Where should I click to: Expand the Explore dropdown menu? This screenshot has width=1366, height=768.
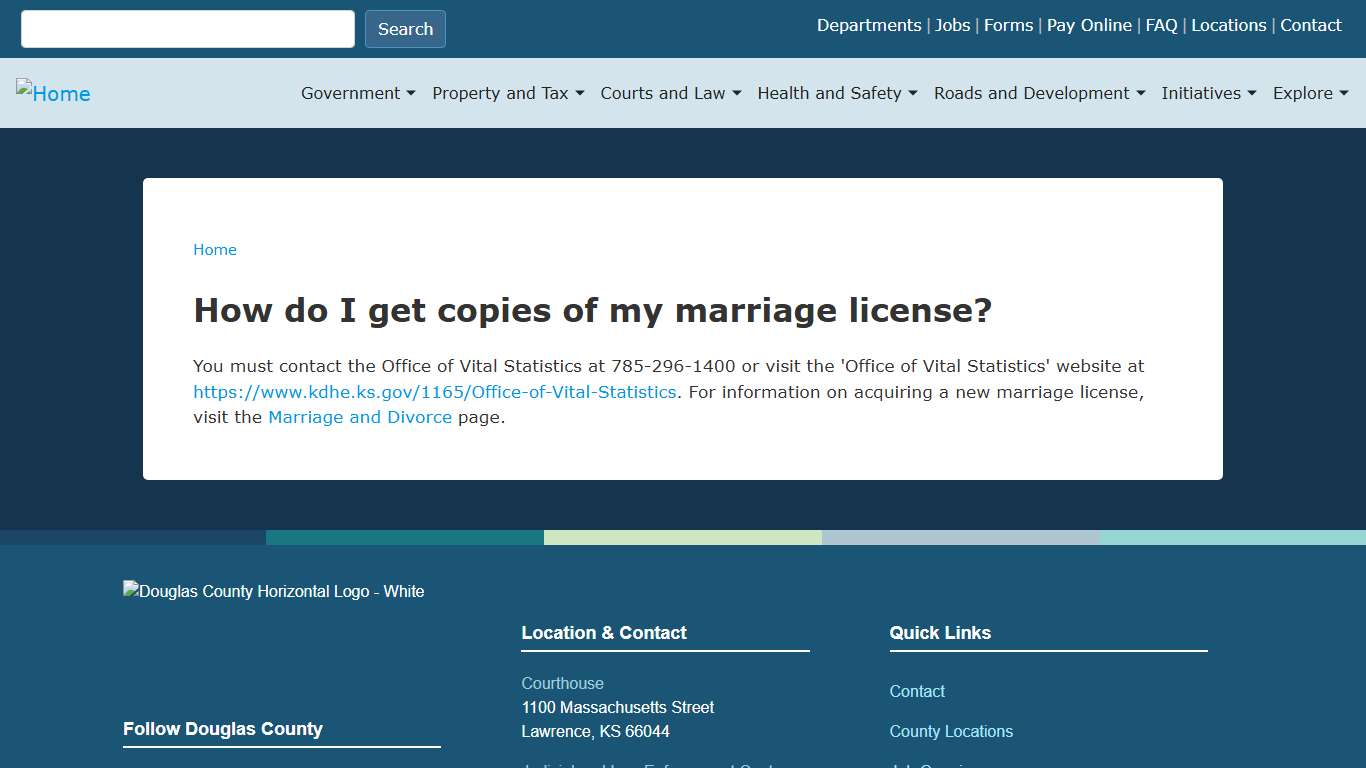(x=1310, y=93)
